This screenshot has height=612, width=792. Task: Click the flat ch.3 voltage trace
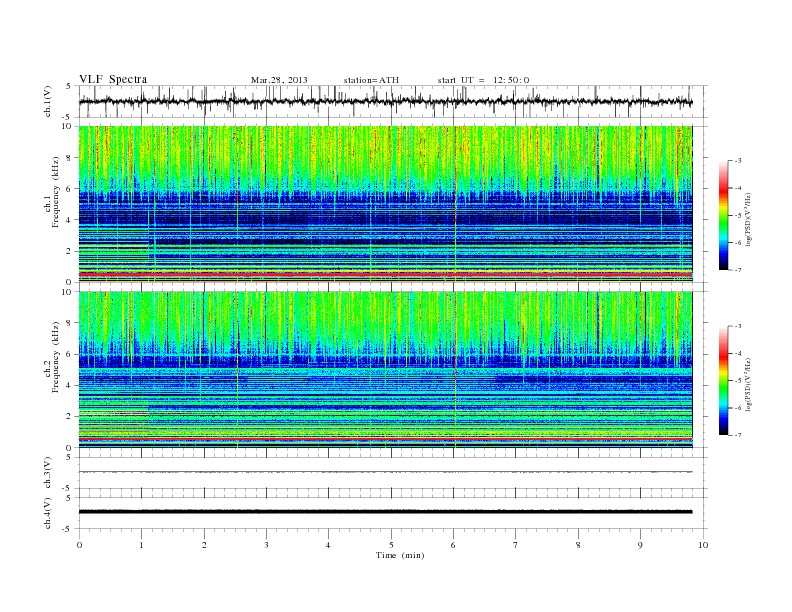pyautogui.click(x=385, y=472)
